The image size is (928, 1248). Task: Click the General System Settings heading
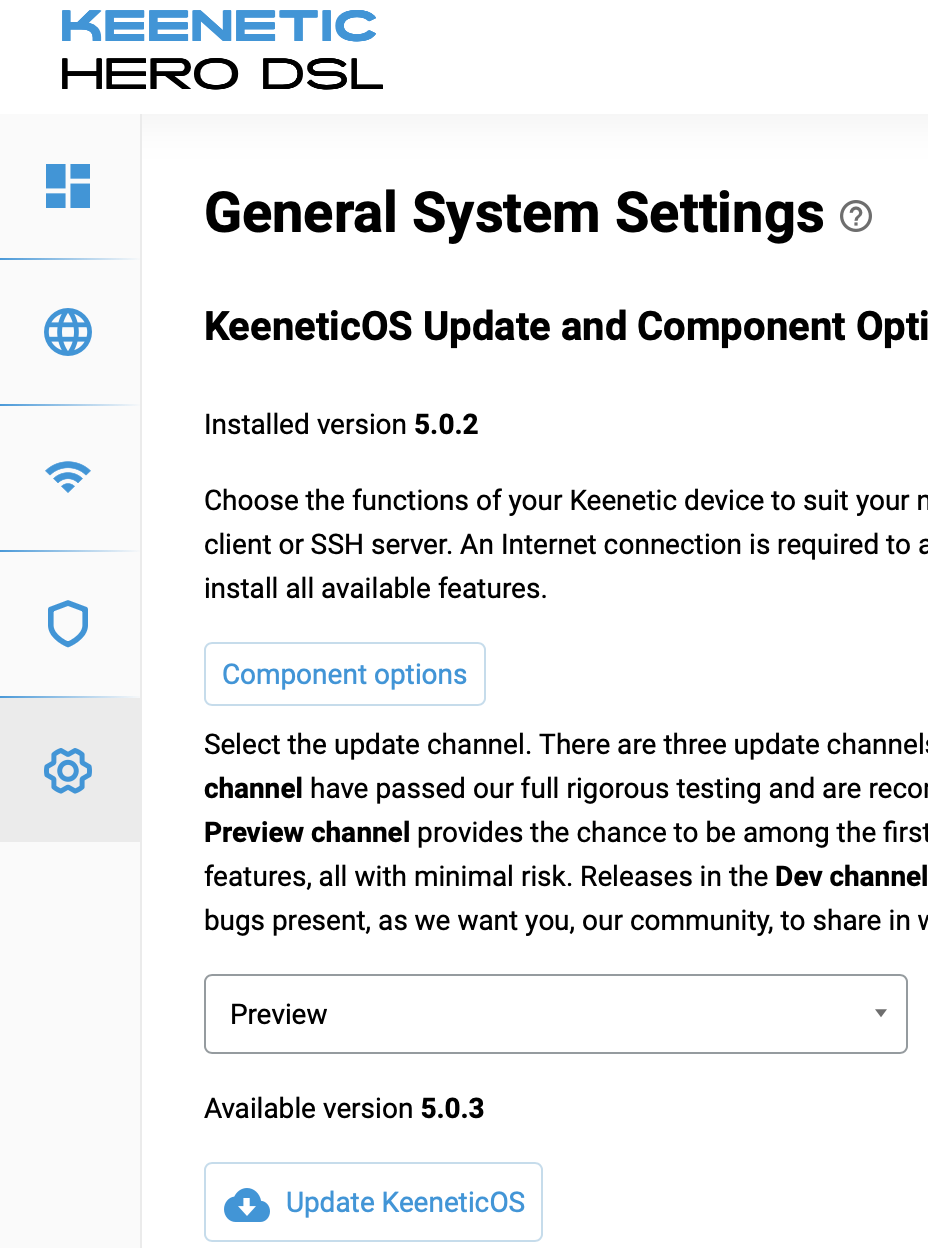tap(514, 214)
